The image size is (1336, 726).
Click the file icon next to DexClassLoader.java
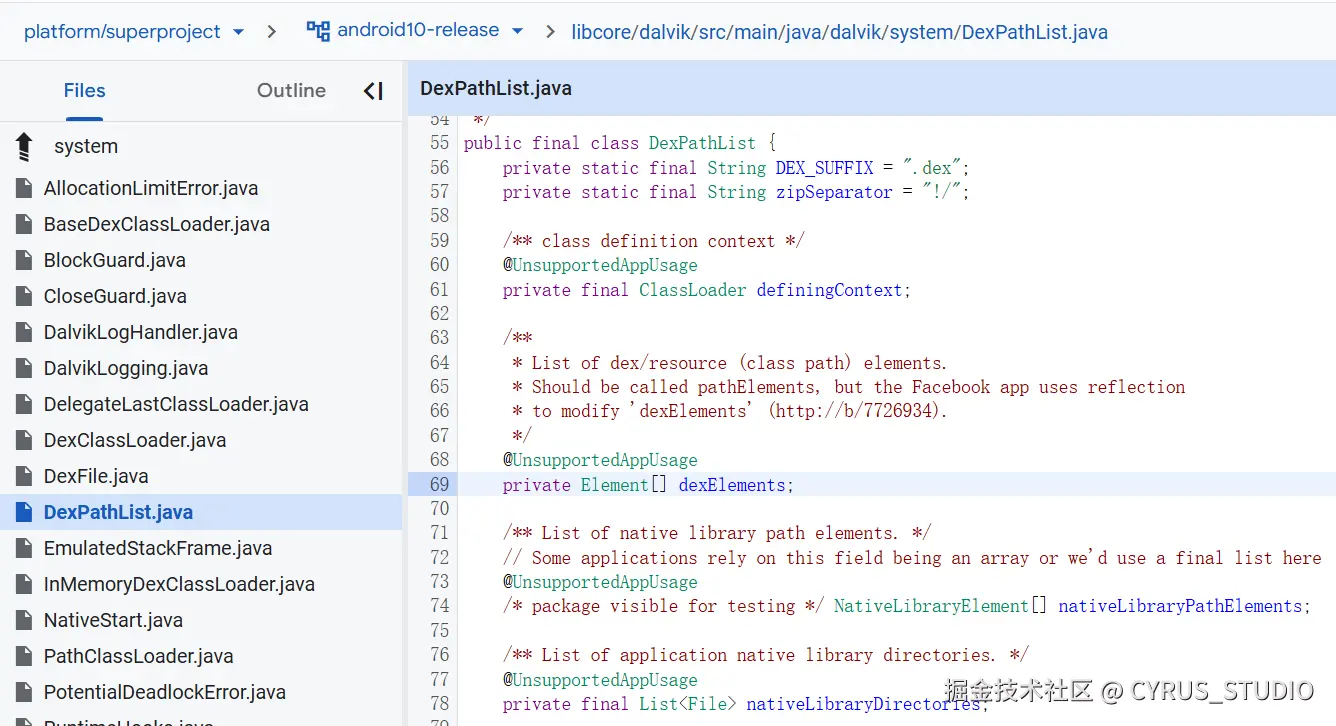pyautogui.click(x=24, y=440)
